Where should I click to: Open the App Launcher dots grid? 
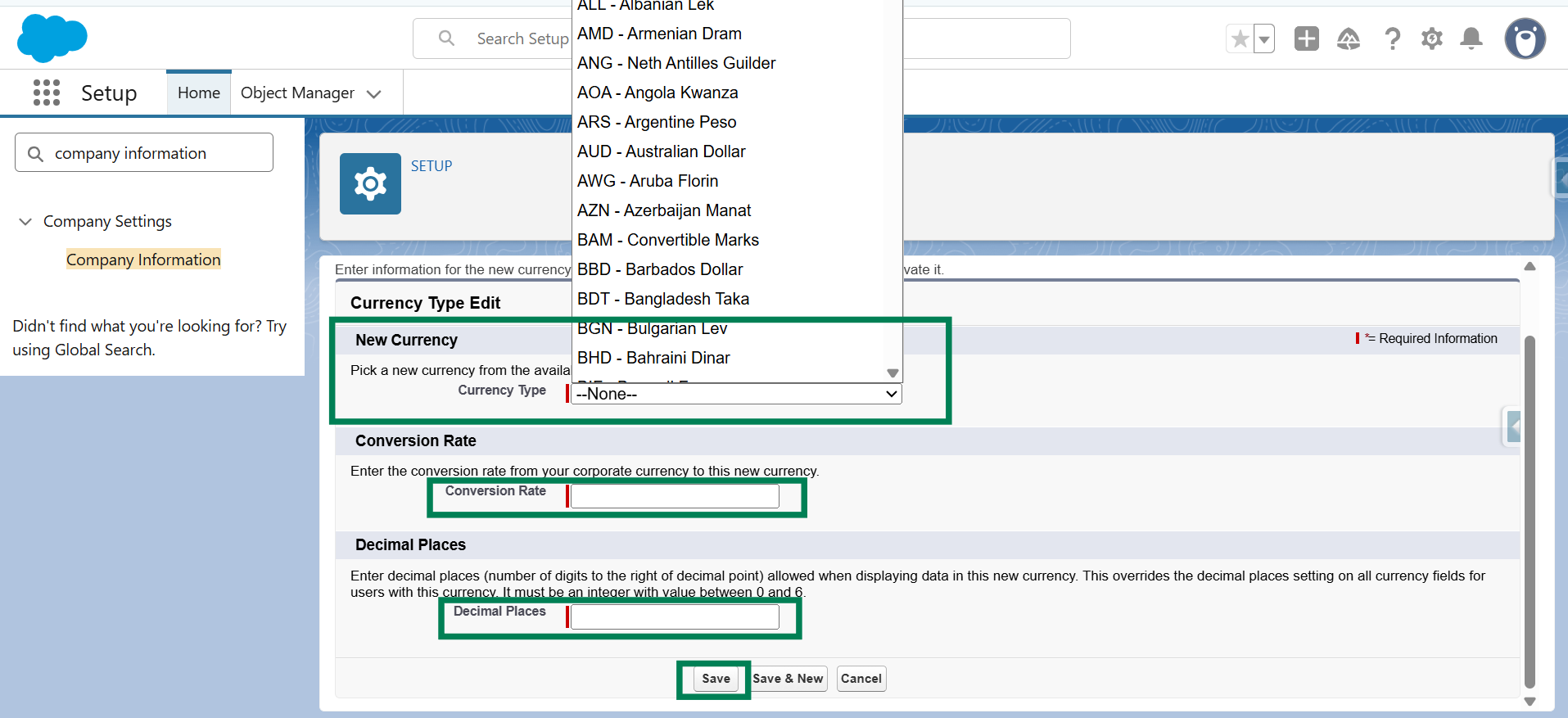click(x=47, y=93)
